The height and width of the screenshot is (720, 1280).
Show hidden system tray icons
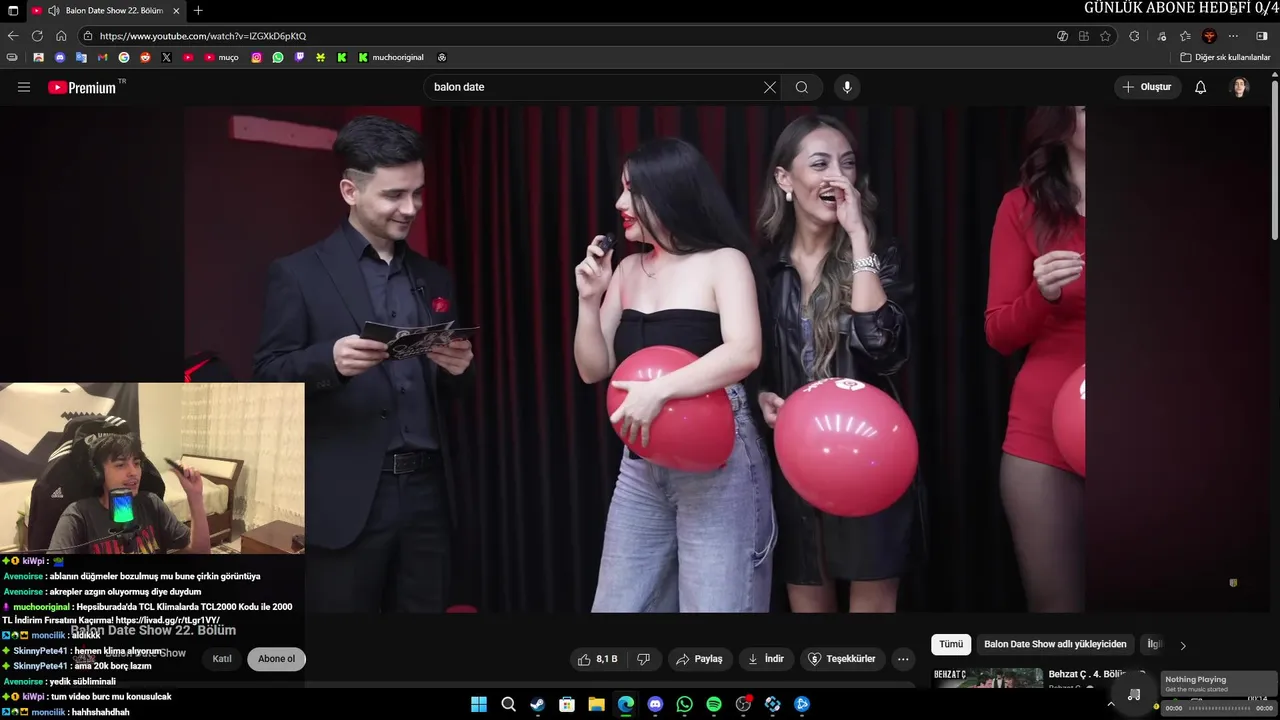coord(1110,704)
